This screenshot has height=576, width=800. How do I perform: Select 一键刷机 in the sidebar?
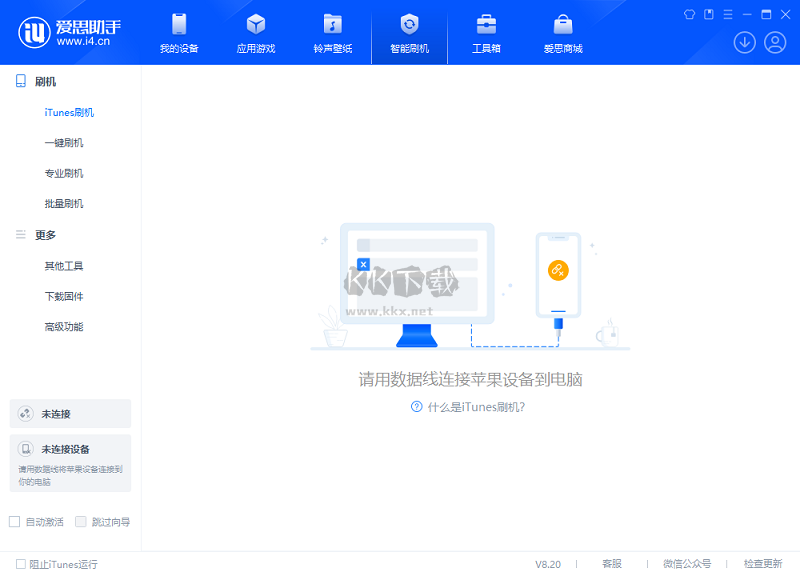64,143
